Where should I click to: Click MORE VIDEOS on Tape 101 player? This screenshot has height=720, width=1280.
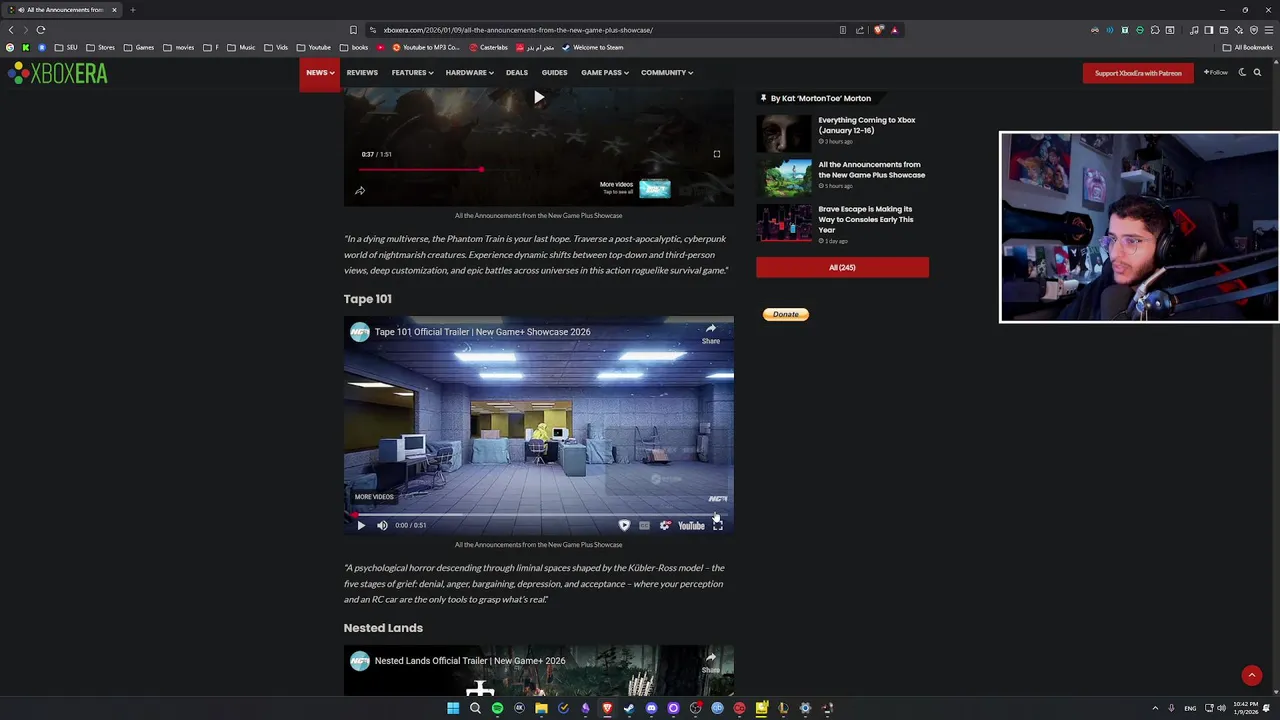374,497
